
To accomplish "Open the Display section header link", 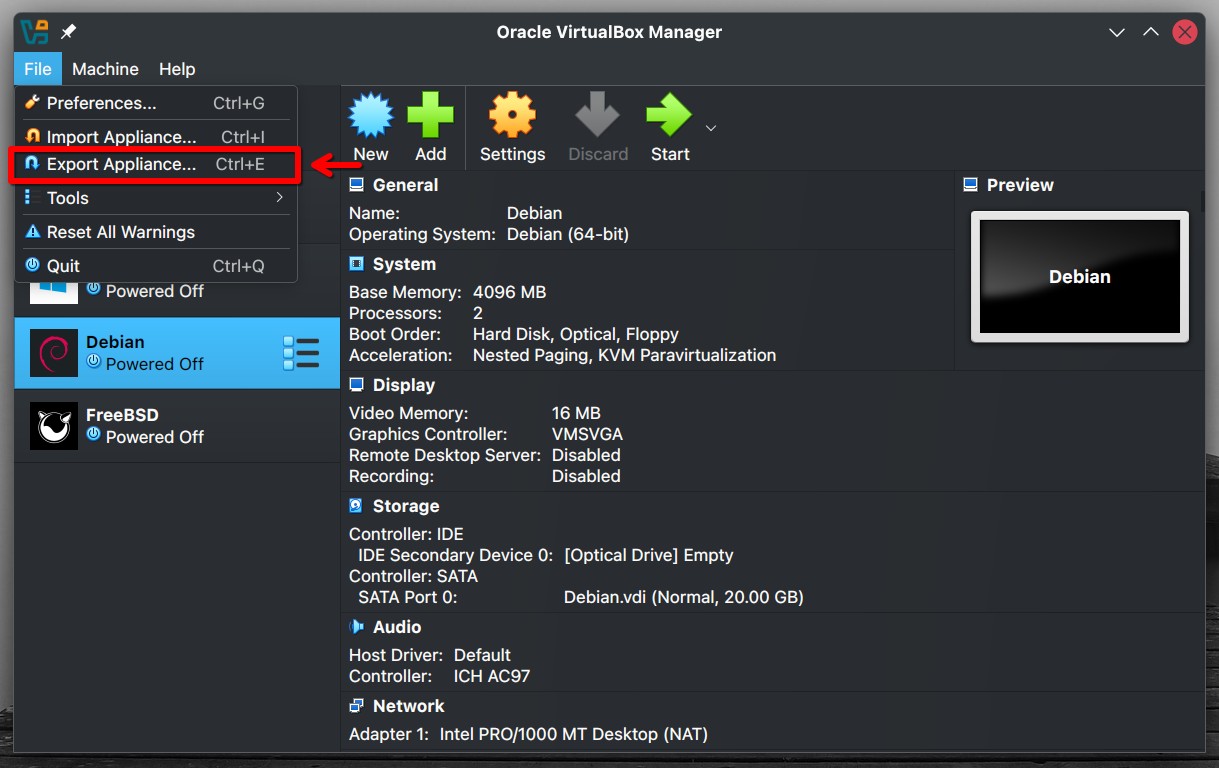I will point(404,385).
